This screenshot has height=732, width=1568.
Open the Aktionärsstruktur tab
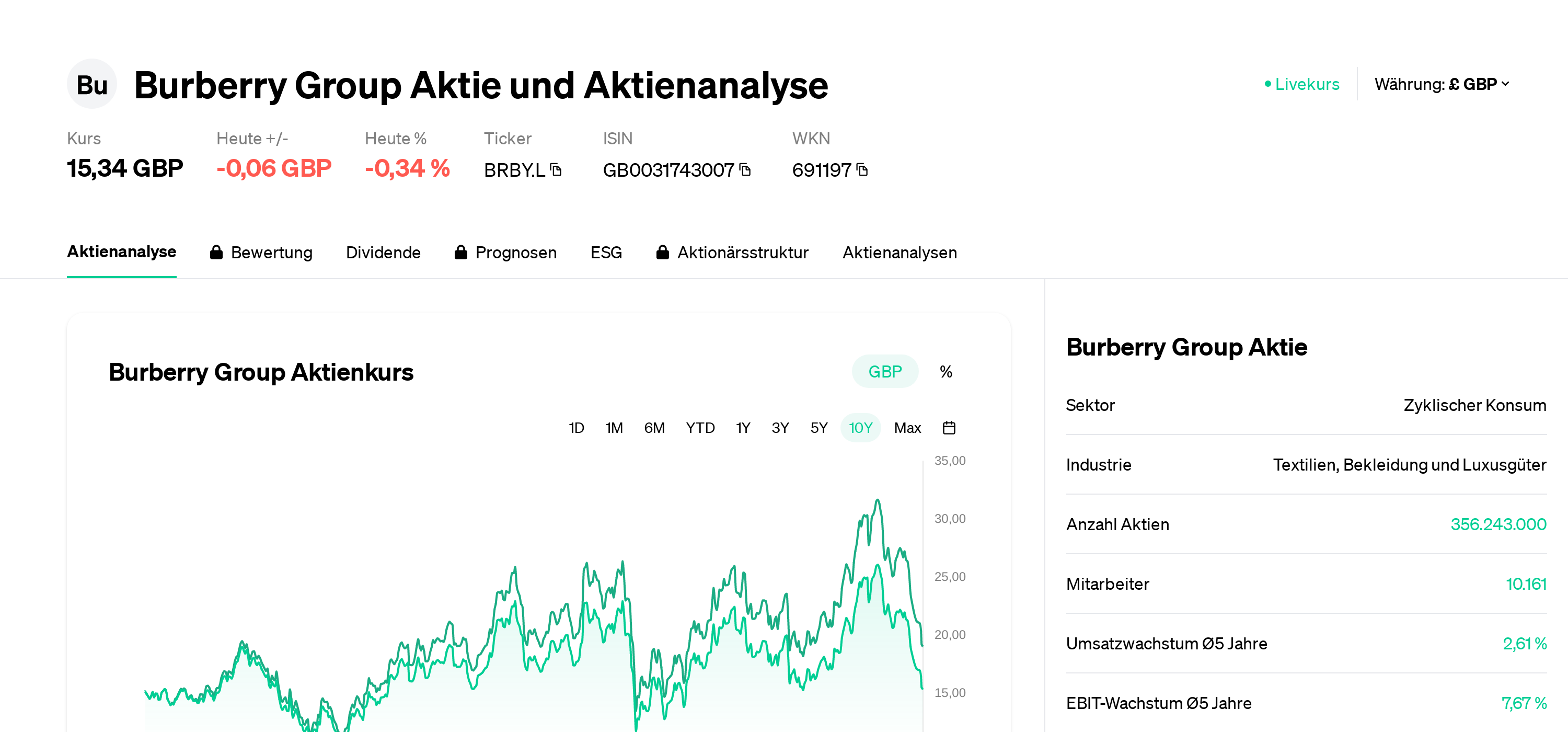[743, 252]
